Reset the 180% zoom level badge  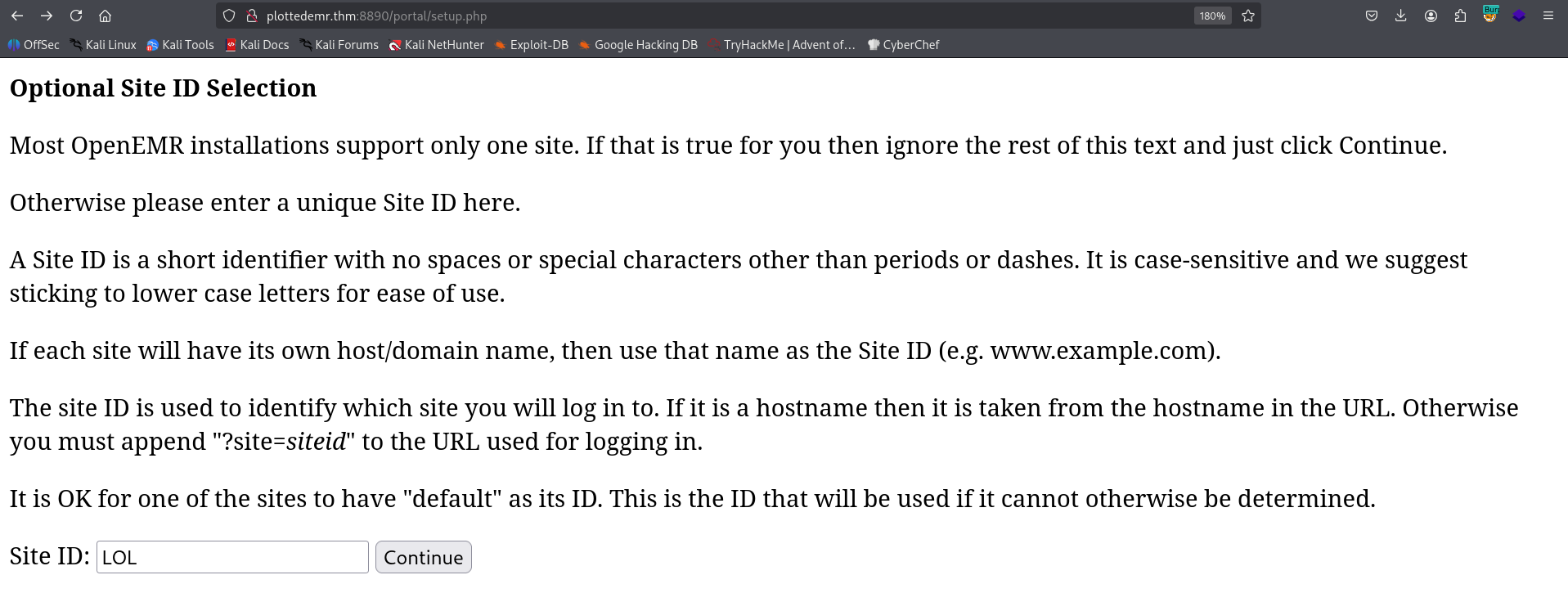pyautogui.click(x=1212, y=16)
